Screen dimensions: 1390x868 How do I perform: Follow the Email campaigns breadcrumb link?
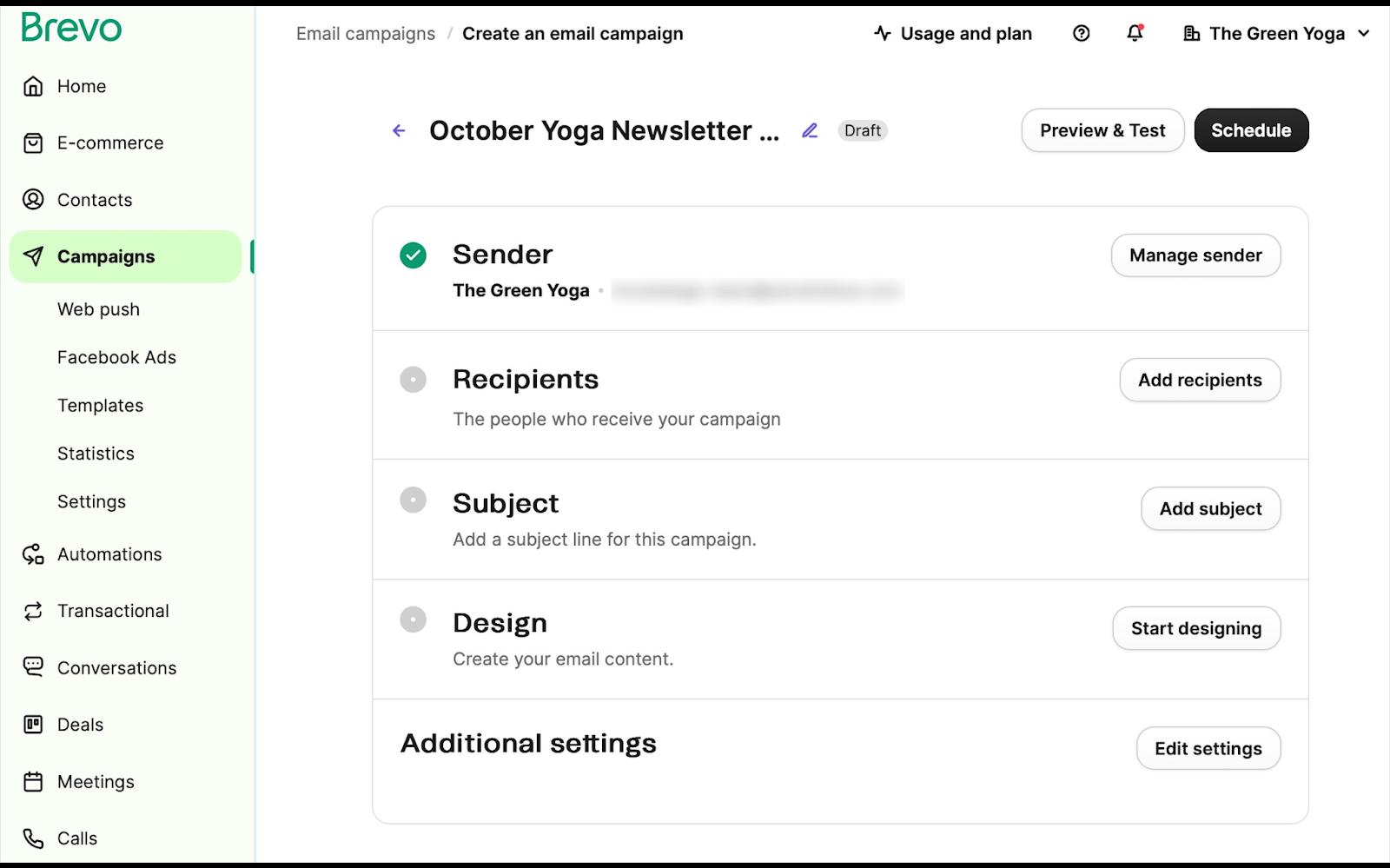click(366, 34)
